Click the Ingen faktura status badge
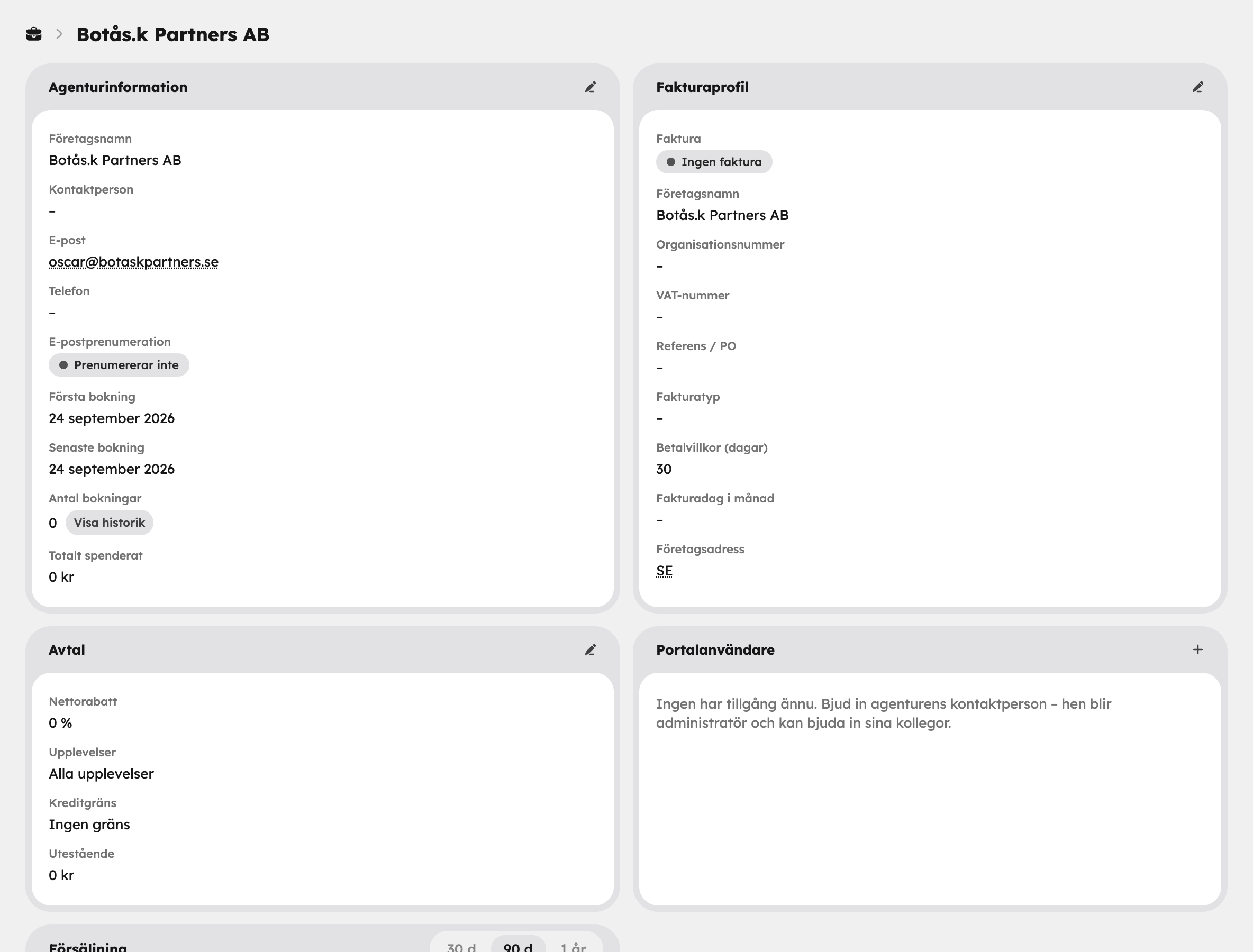Screen dimensions: 1253x952 (714, 162)
